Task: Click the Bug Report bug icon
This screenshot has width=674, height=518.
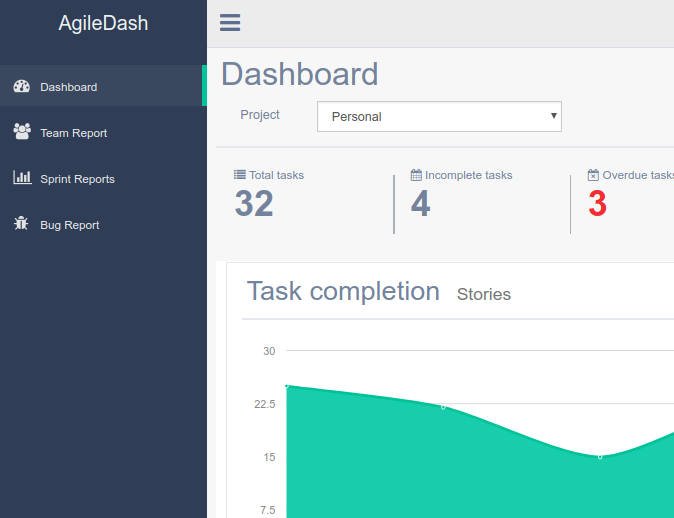Action: coord(21,224)
